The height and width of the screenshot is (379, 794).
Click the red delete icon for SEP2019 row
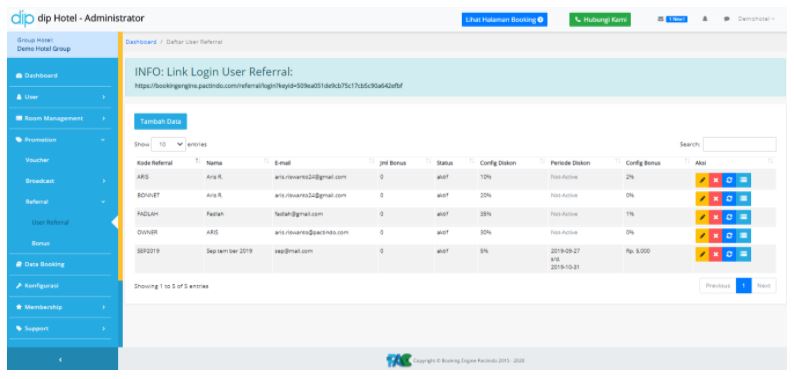click(x=715, y=254)
